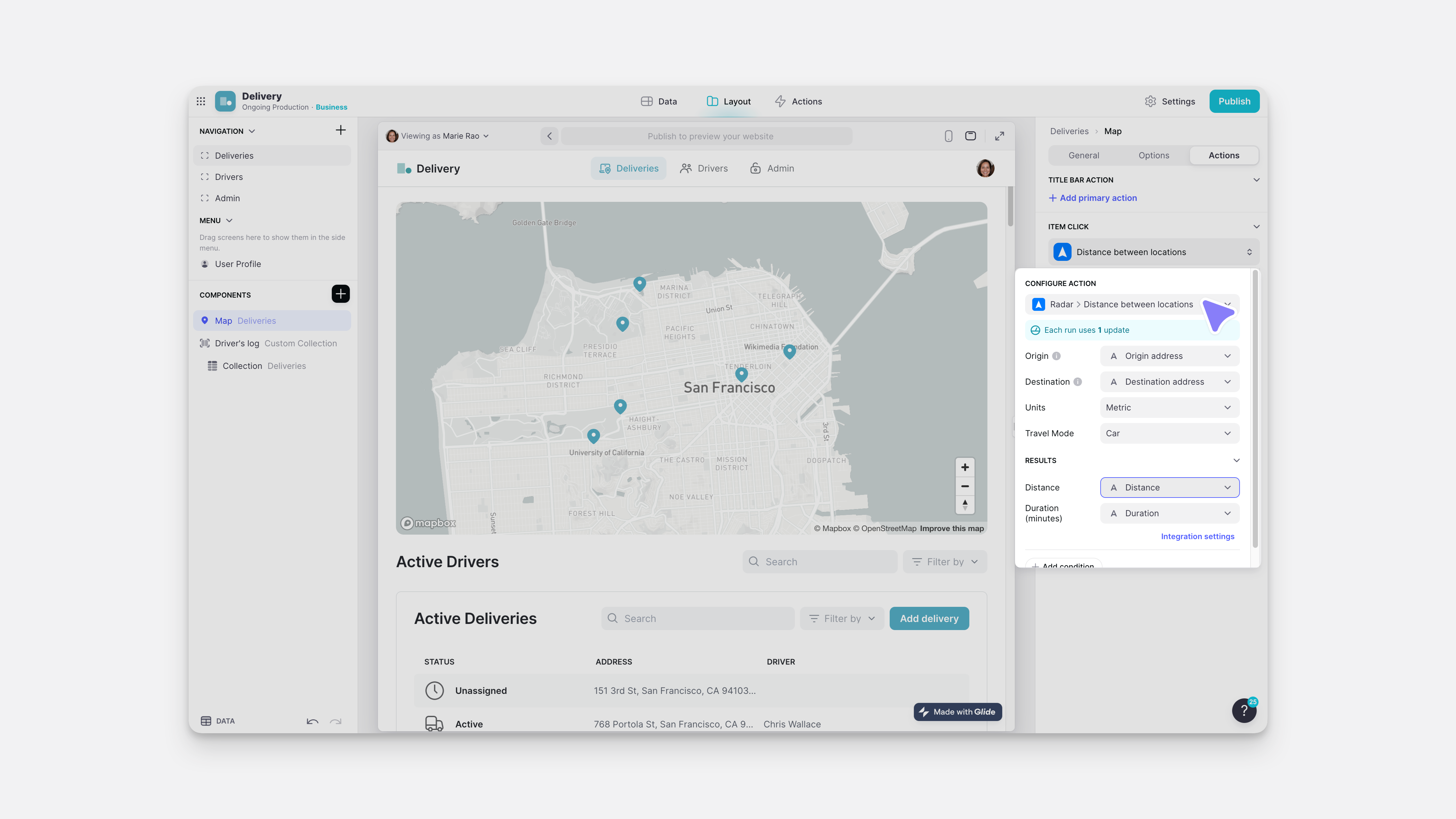This screenshot has width=1456, height=819.
Task: Open the help bubble with 25 badge
Action: coord(1244,710)
